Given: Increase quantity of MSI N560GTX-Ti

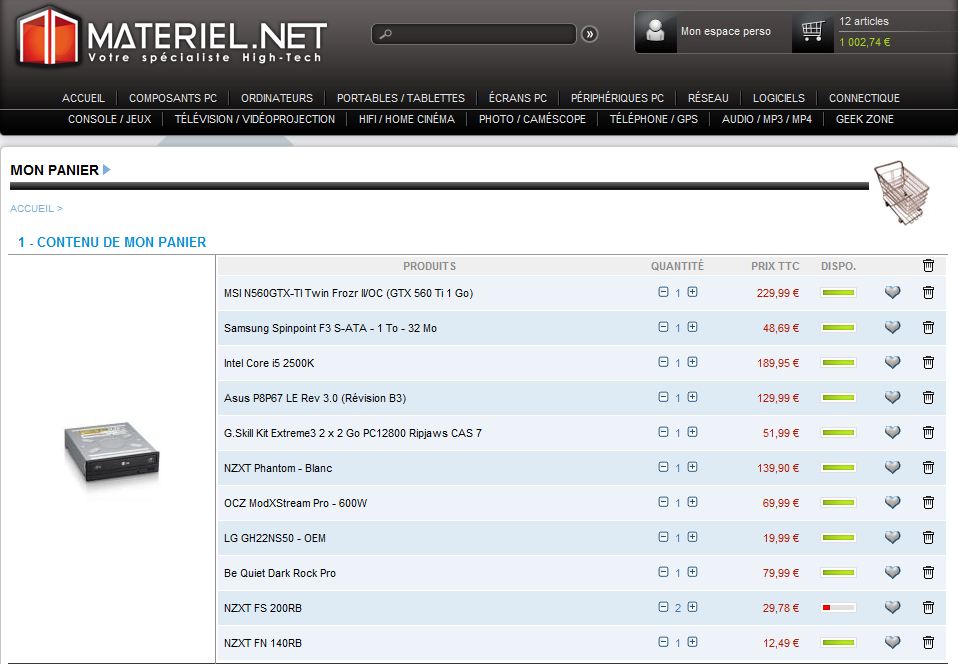Looking at the screenshot, I should coord(692,292).
